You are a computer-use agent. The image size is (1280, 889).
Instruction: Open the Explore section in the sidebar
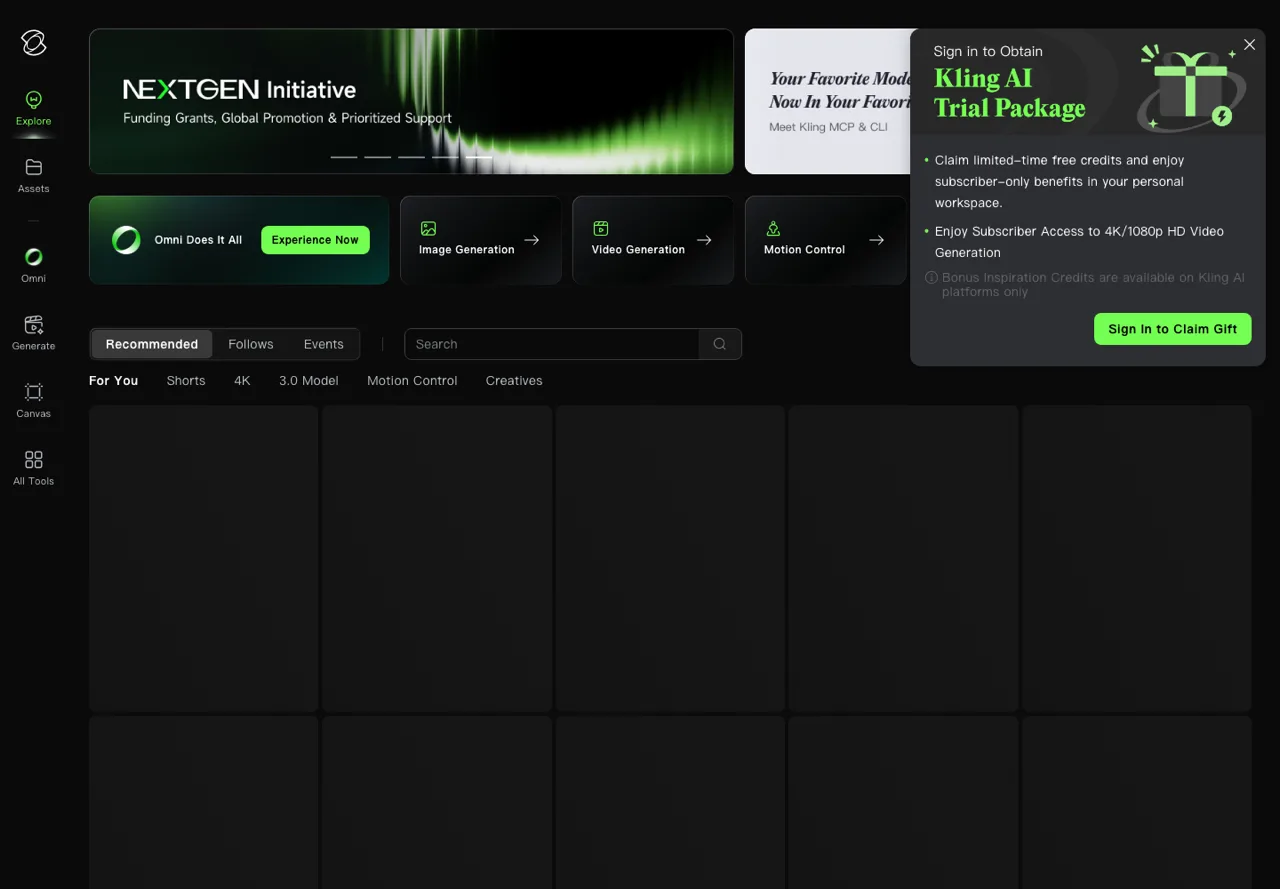point(33,108)
